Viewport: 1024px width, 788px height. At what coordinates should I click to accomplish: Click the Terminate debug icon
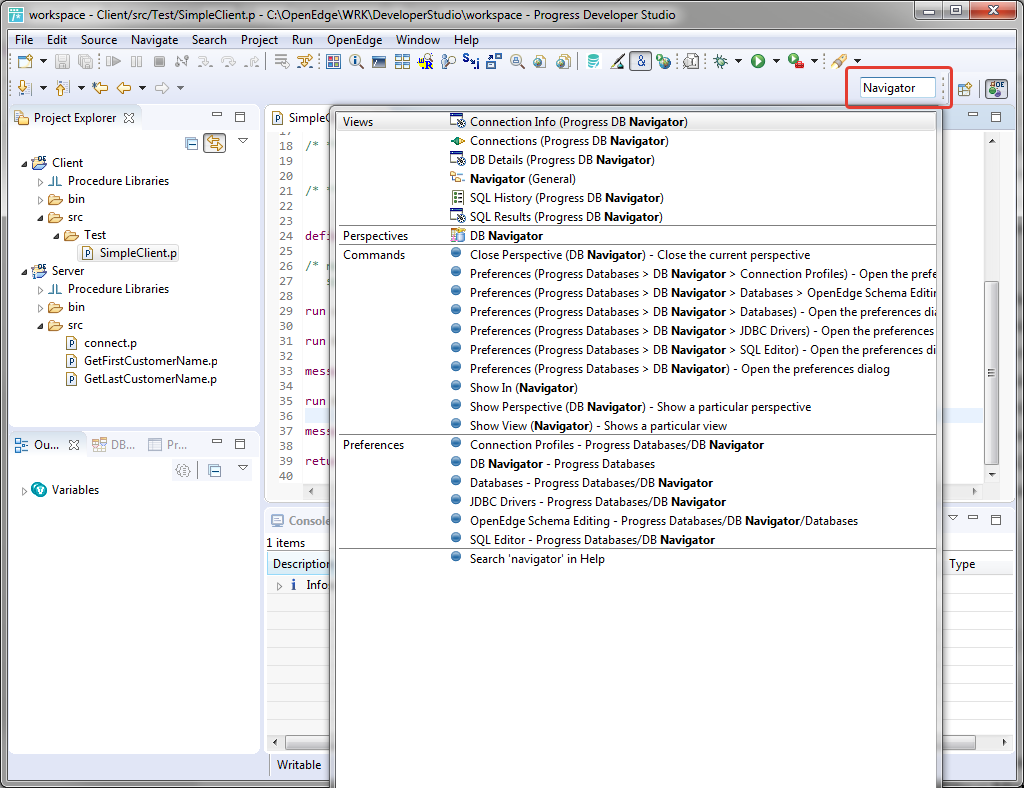click(x=159, y=61)
